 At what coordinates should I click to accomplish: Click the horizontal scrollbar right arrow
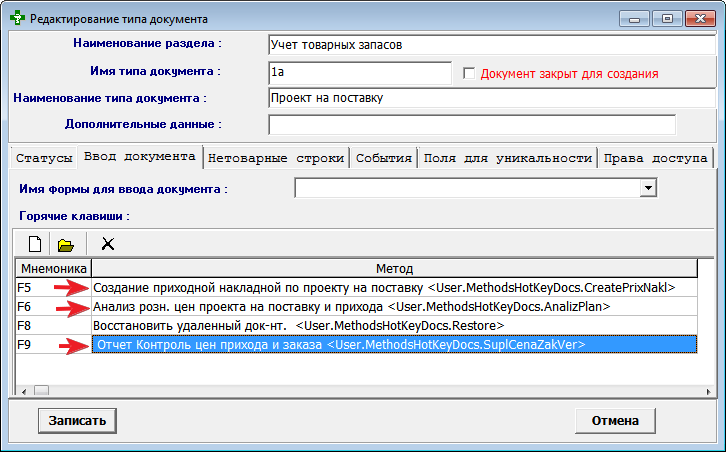click(x=708, y=391)
